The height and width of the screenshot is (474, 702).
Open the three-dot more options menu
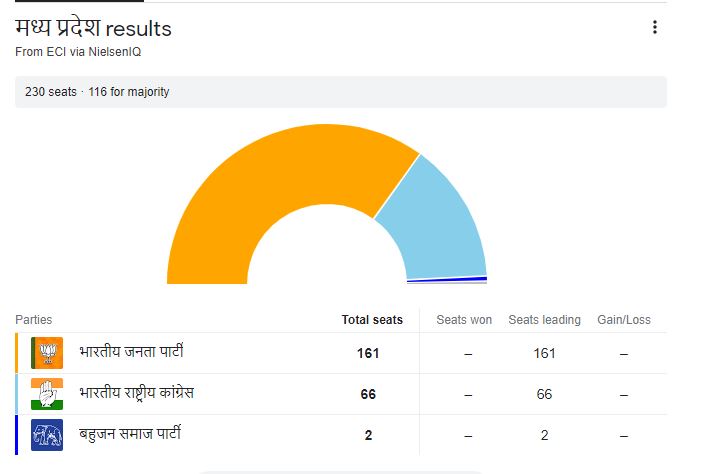click(x=655, y=27)
